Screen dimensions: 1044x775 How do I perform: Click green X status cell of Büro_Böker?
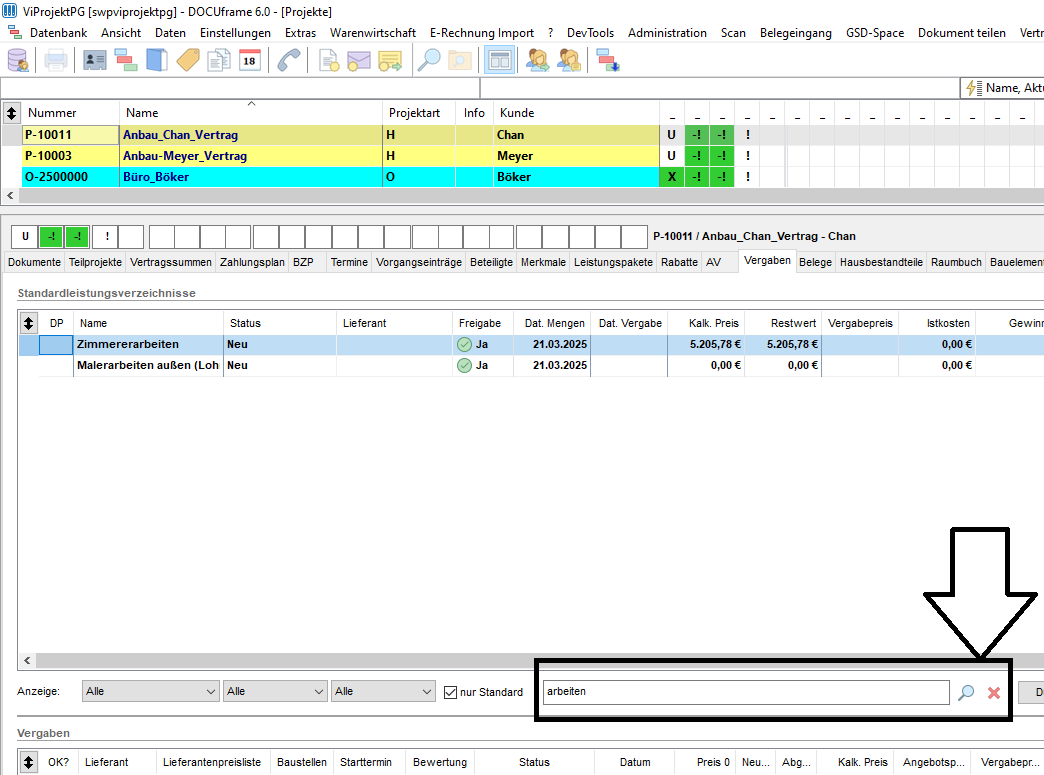(672, 177)
